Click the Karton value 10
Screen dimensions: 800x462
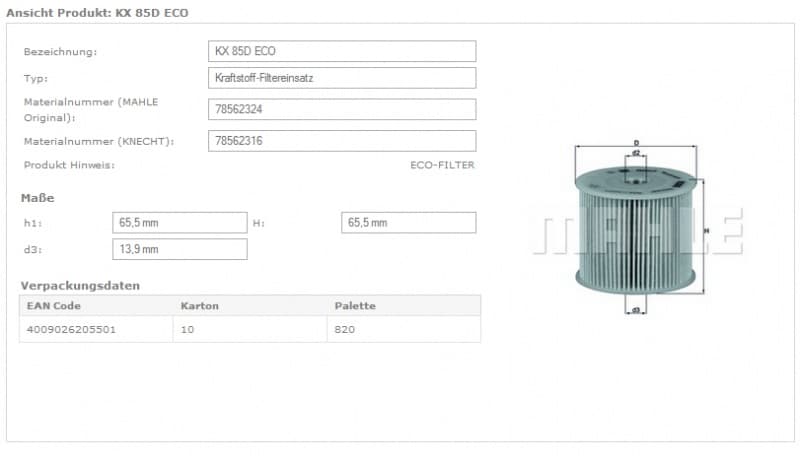(x=187, y=329)
